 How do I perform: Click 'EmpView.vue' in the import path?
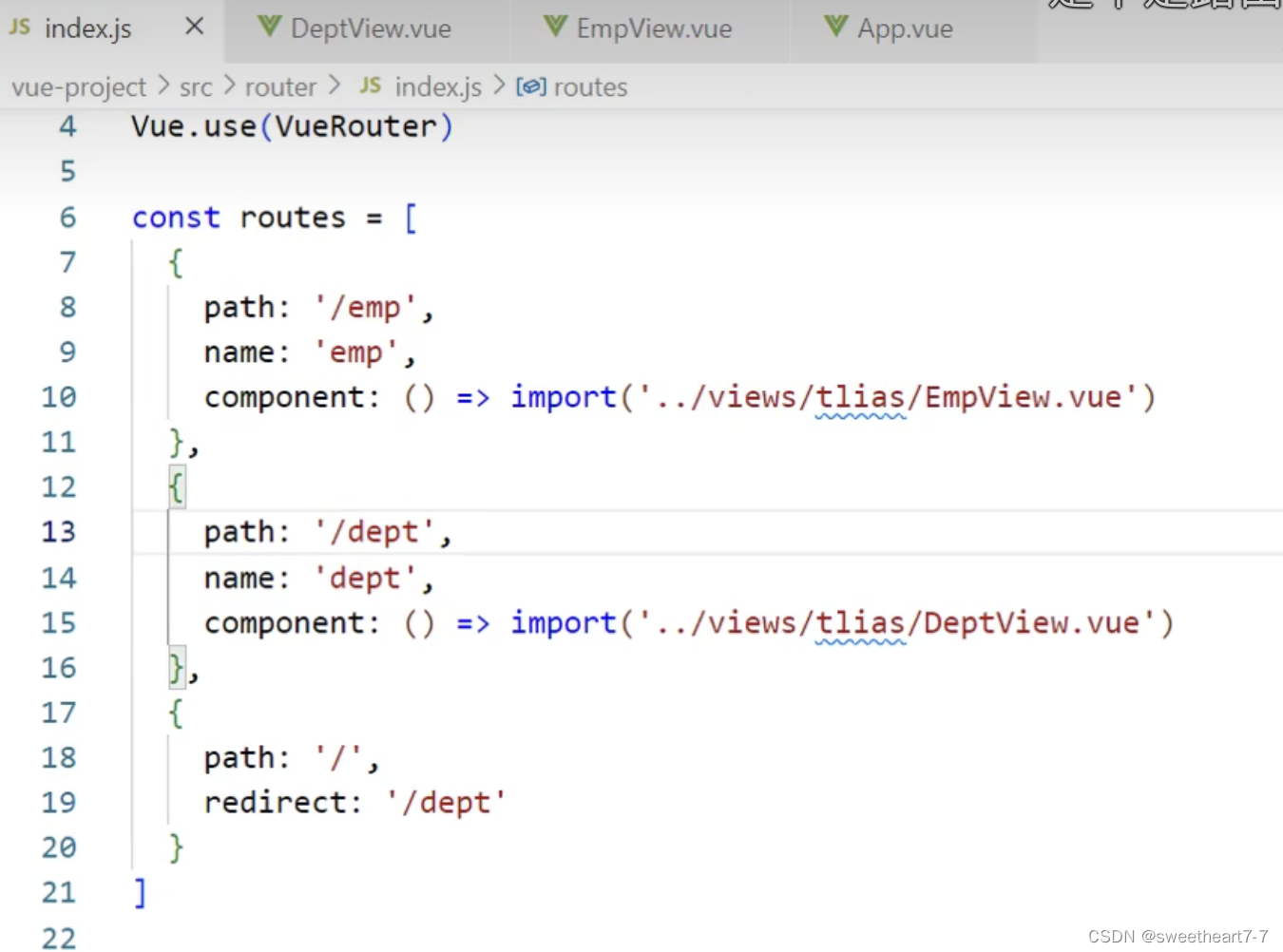(x=1023, y=397)
